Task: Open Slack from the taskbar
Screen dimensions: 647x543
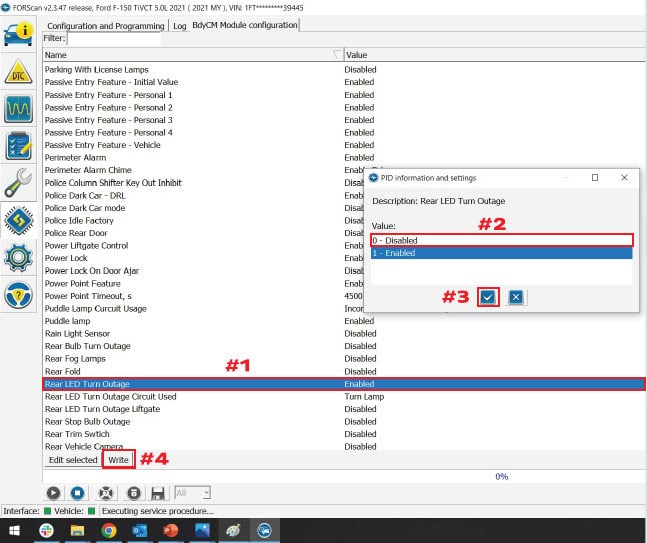Action: (x=46, y=531)
